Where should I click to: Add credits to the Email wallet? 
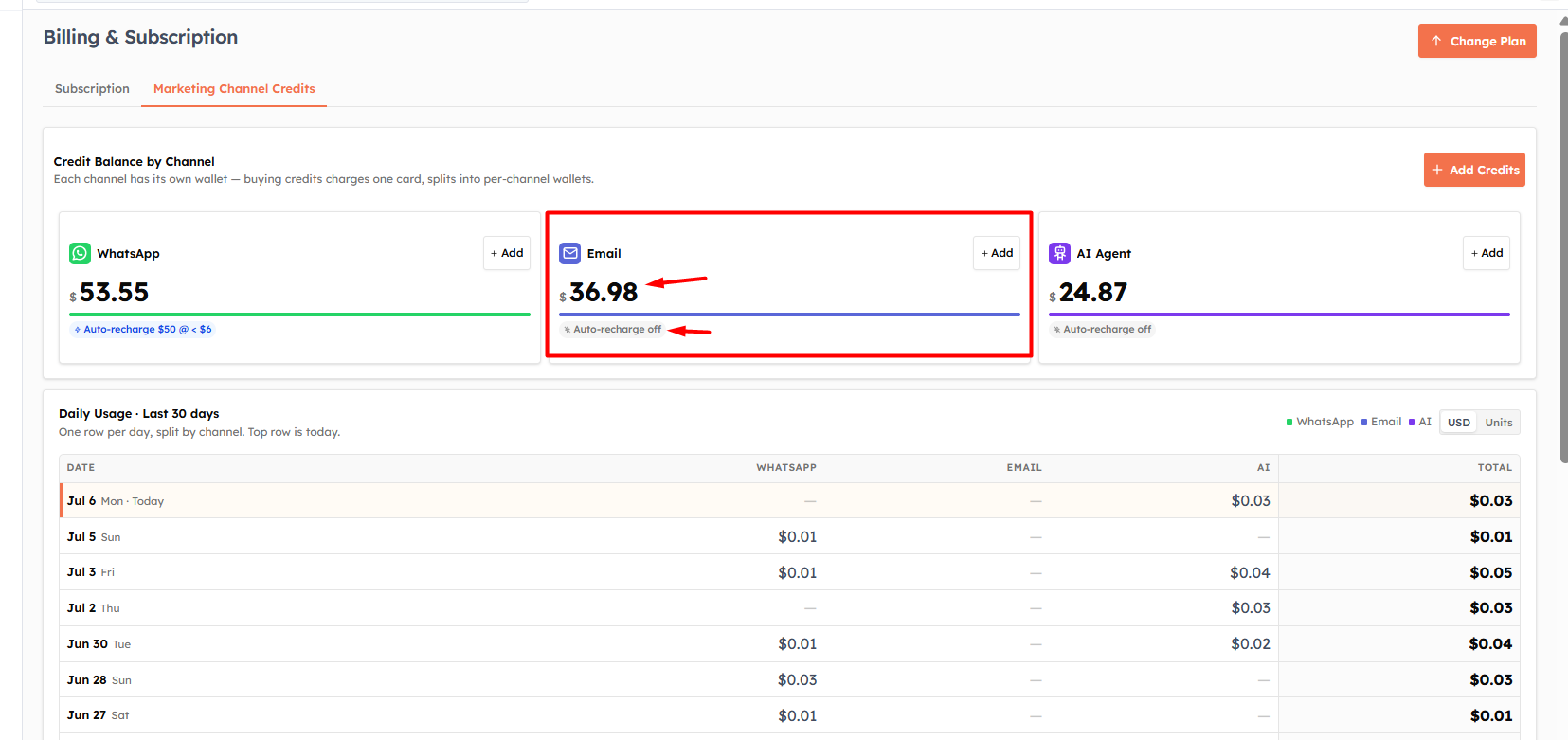[997, 253]
